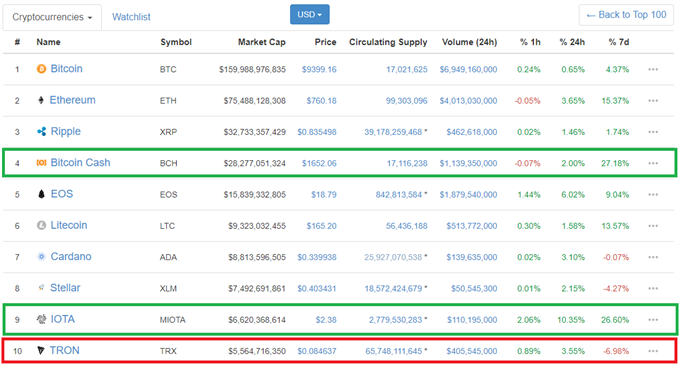Sort by the Volume (24h) column header
The height and width of the screenshot is (365, 679).
click(x=469, y=42)
